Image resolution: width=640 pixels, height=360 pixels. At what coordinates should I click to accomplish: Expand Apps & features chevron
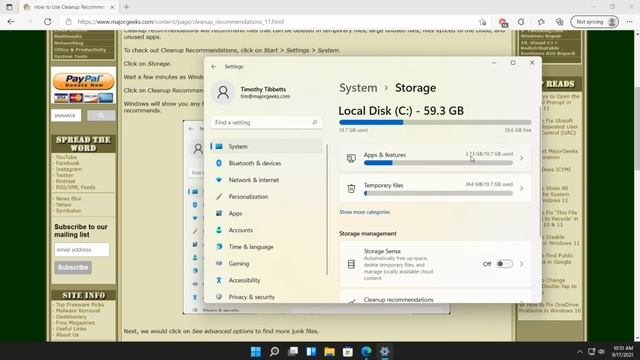click(x=522, y=158)
